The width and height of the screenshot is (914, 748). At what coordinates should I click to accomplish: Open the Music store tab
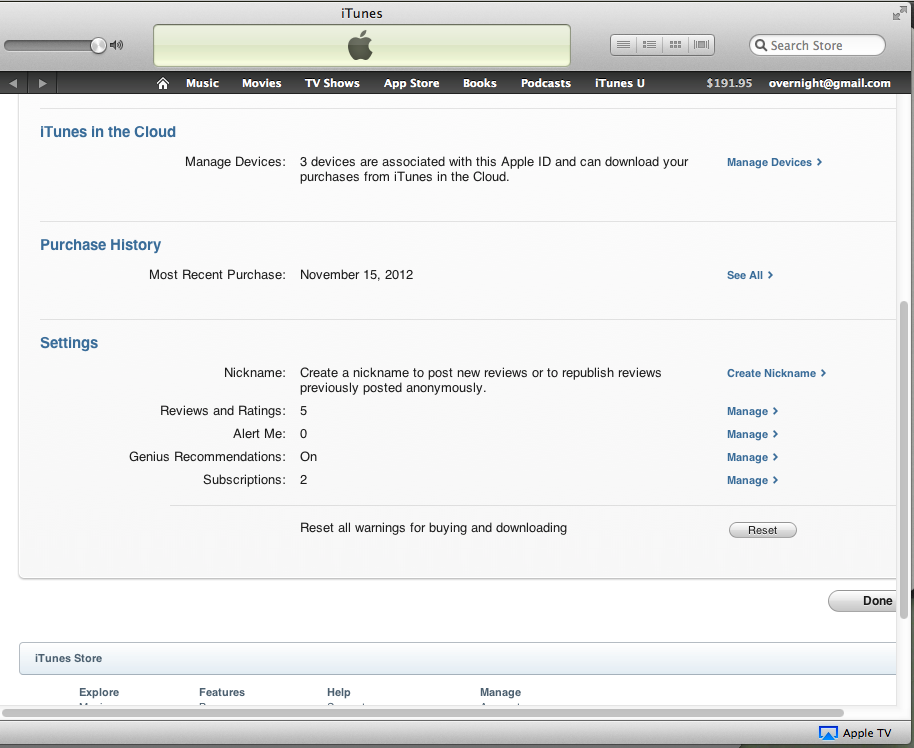[x=202, y=83]
